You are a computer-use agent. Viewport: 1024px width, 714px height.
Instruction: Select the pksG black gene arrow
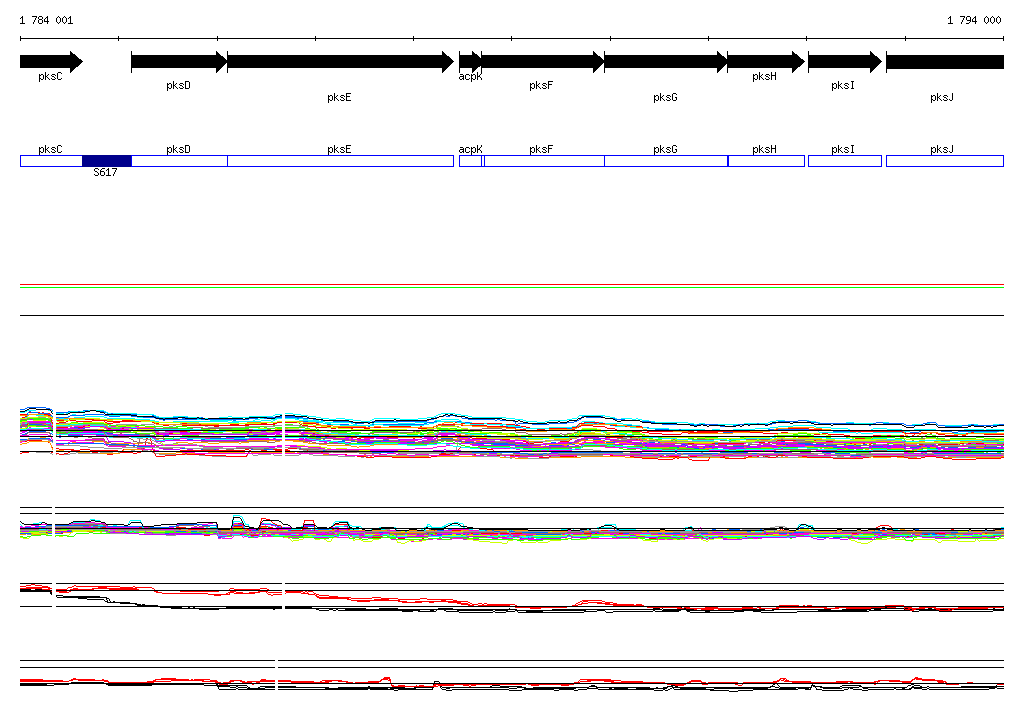(x=666, y=62)
